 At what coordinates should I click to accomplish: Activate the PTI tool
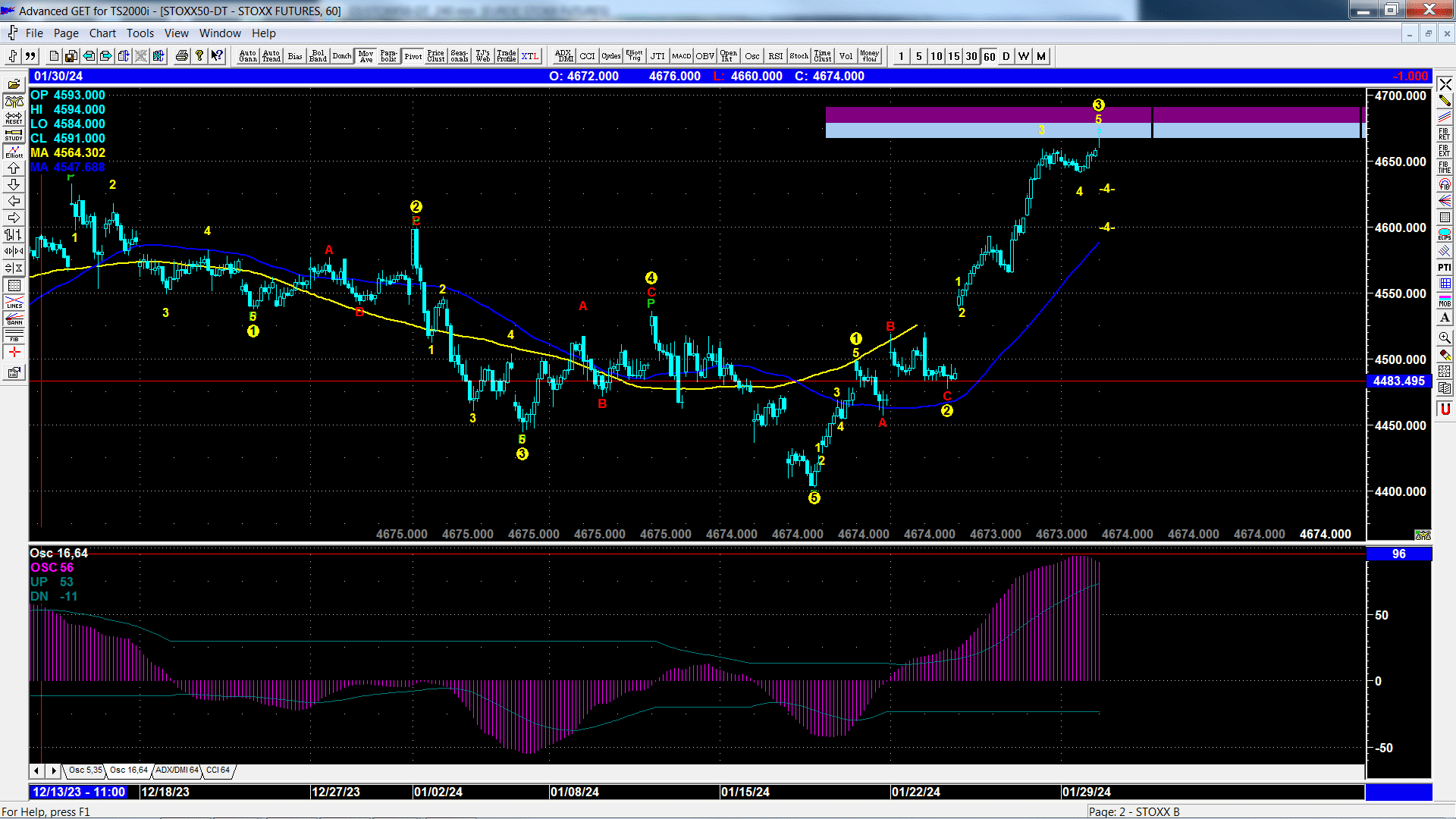tap(1445, 268)
